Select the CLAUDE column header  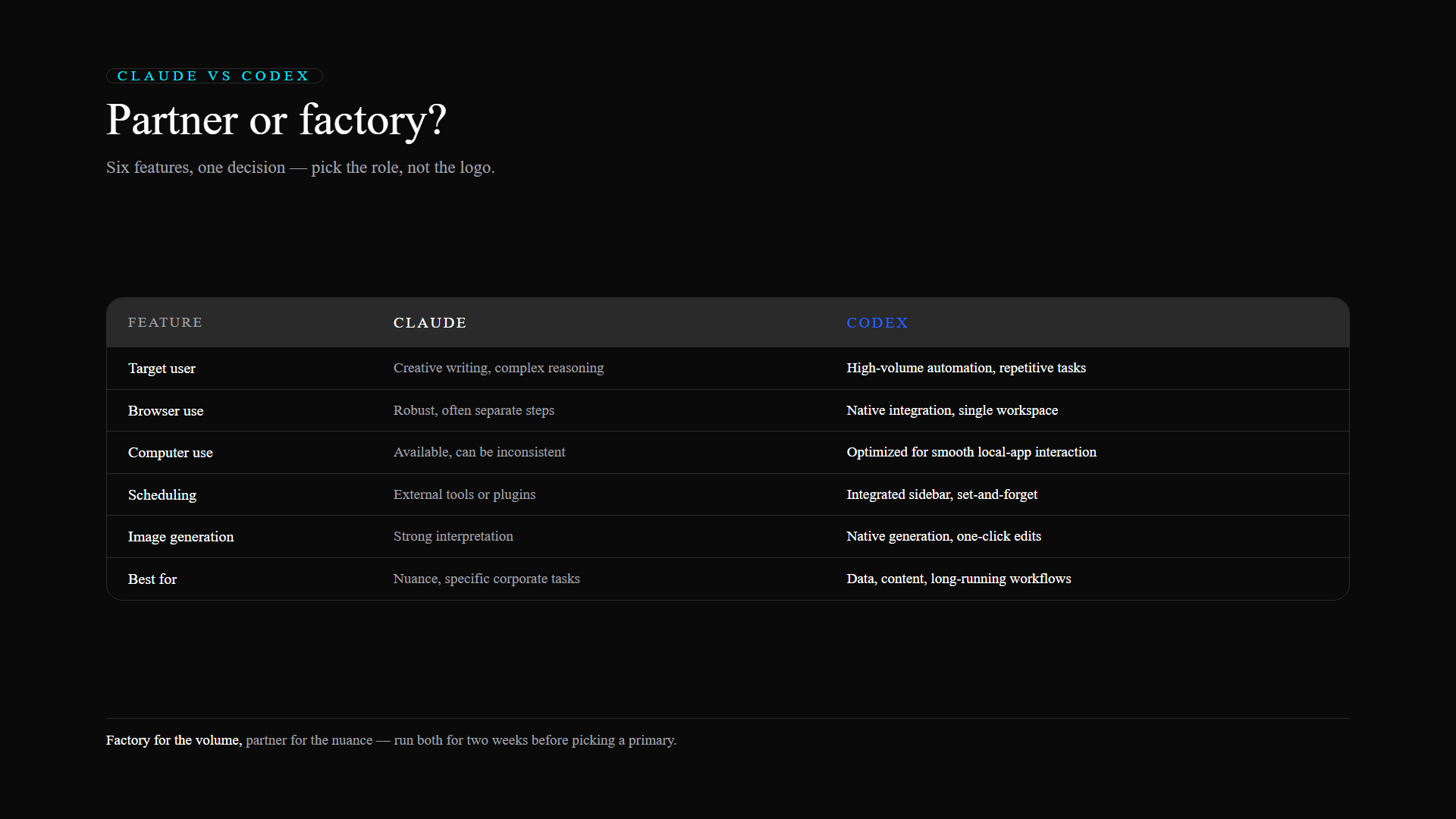430,322
